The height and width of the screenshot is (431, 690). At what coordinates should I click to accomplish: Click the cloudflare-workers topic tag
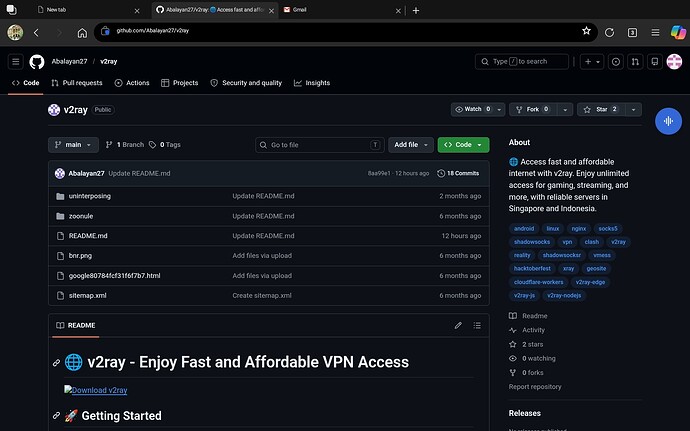(538, 282)
